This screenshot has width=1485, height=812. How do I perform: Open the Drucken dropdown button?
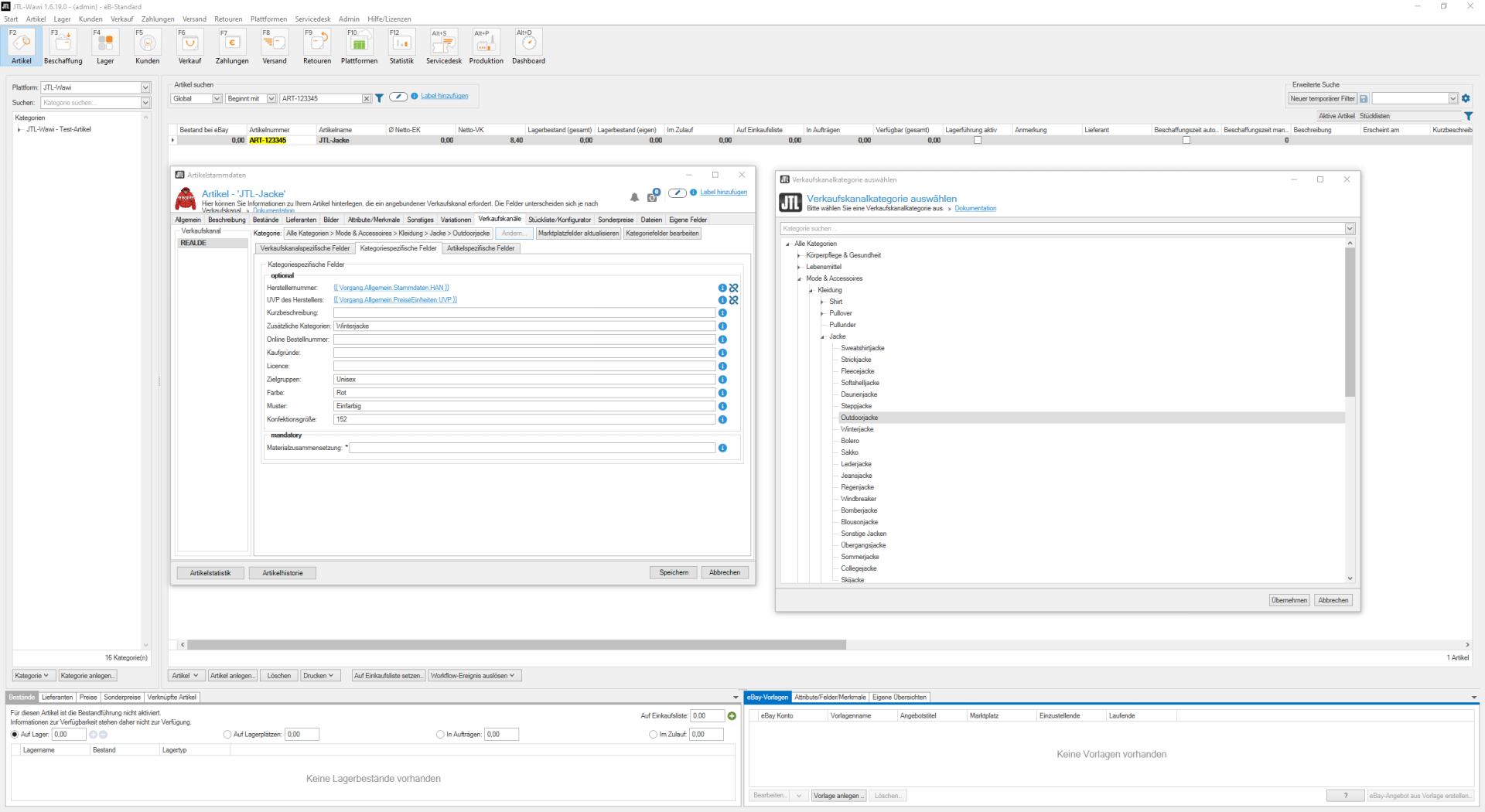click(x=319, y=676)
